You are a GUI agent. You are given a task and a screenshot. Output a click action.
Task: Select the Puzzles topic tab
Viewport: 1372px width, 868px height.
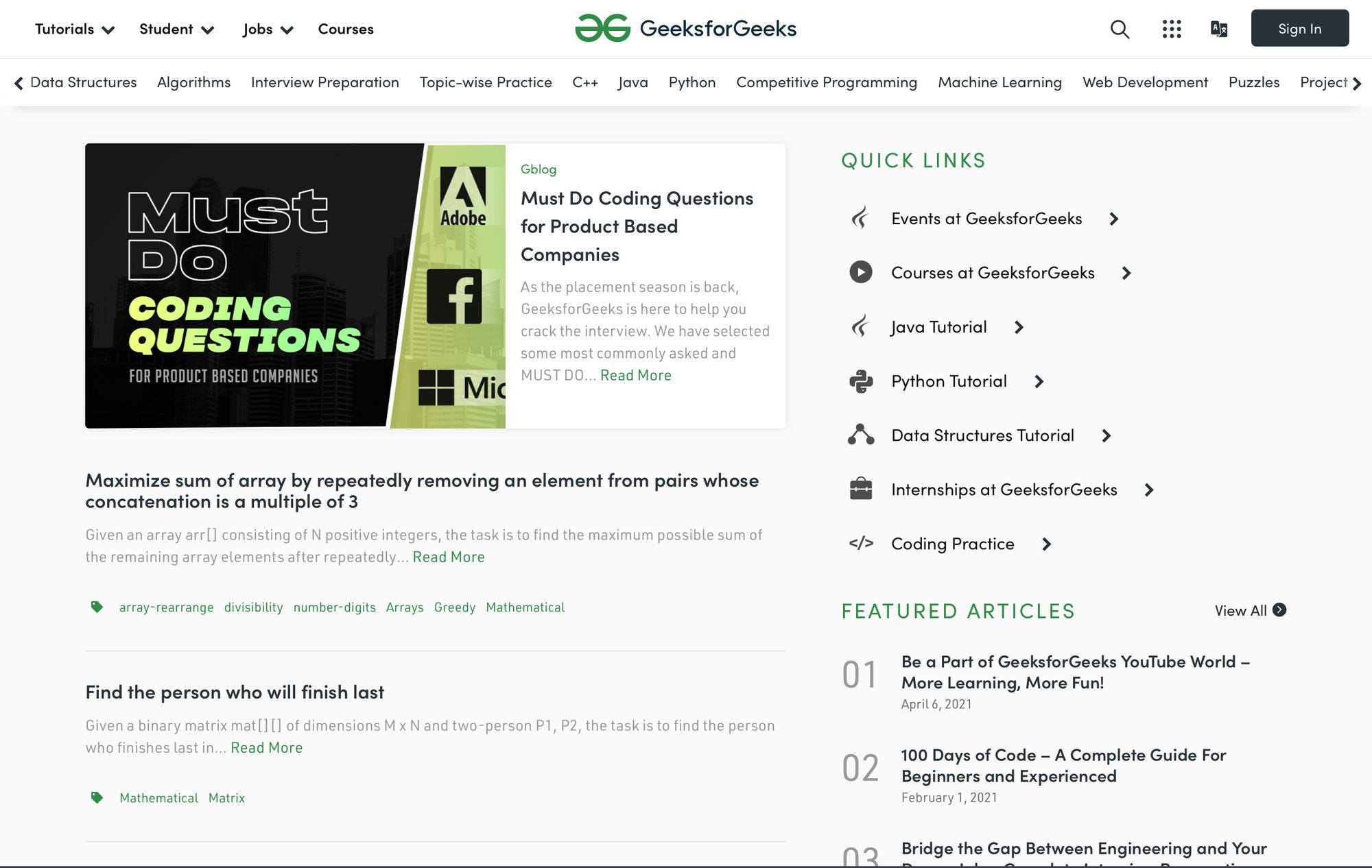tap(1254, 82)
